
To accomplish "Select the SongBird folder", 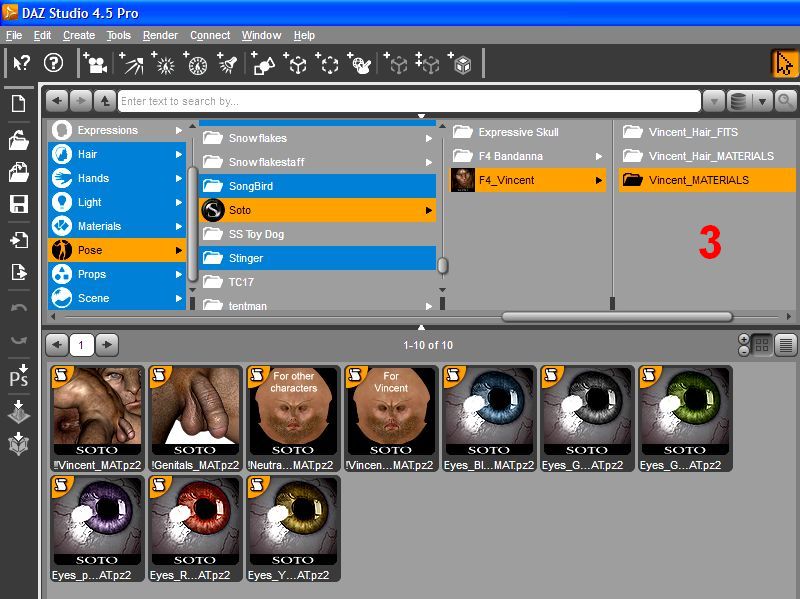I will (317, 186).
